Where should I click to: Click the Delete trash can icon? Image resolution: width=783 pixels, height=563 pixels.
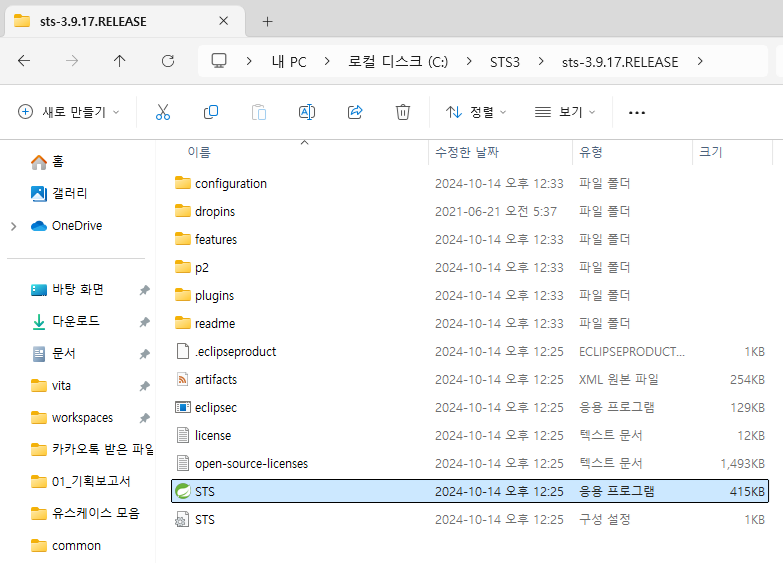tap(402, 112)
